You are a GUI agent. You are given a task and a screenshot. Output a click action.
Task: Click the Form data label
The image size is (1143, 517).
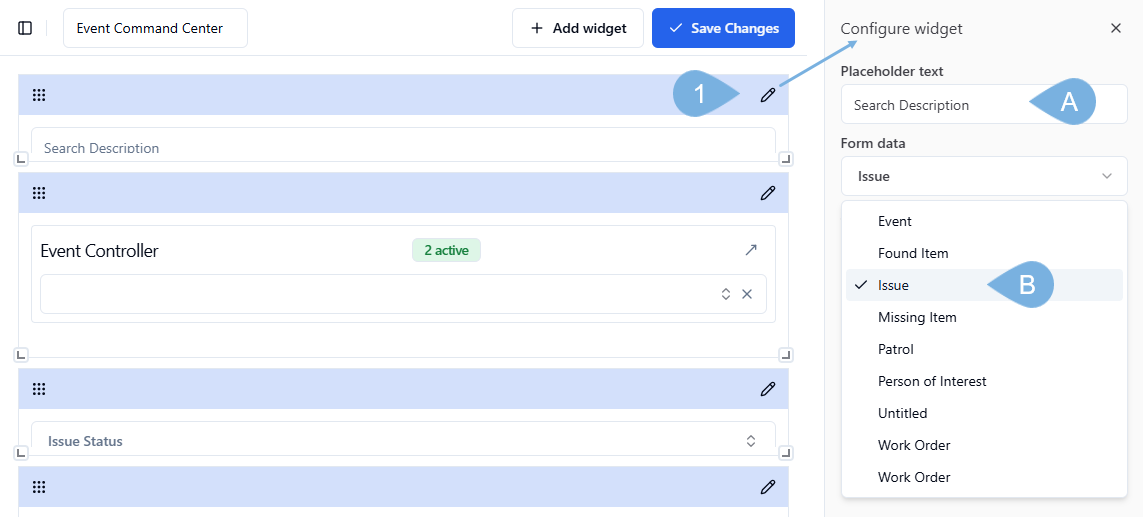[x=873, y=143]
